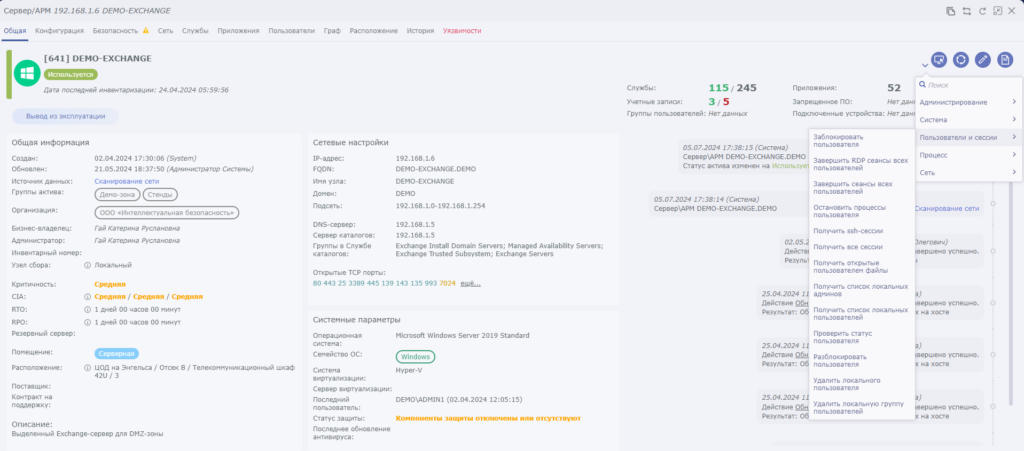Select Заблокировать пользователя menu entry
Screen dimensions: 1024x451
(x=861, y=141)
